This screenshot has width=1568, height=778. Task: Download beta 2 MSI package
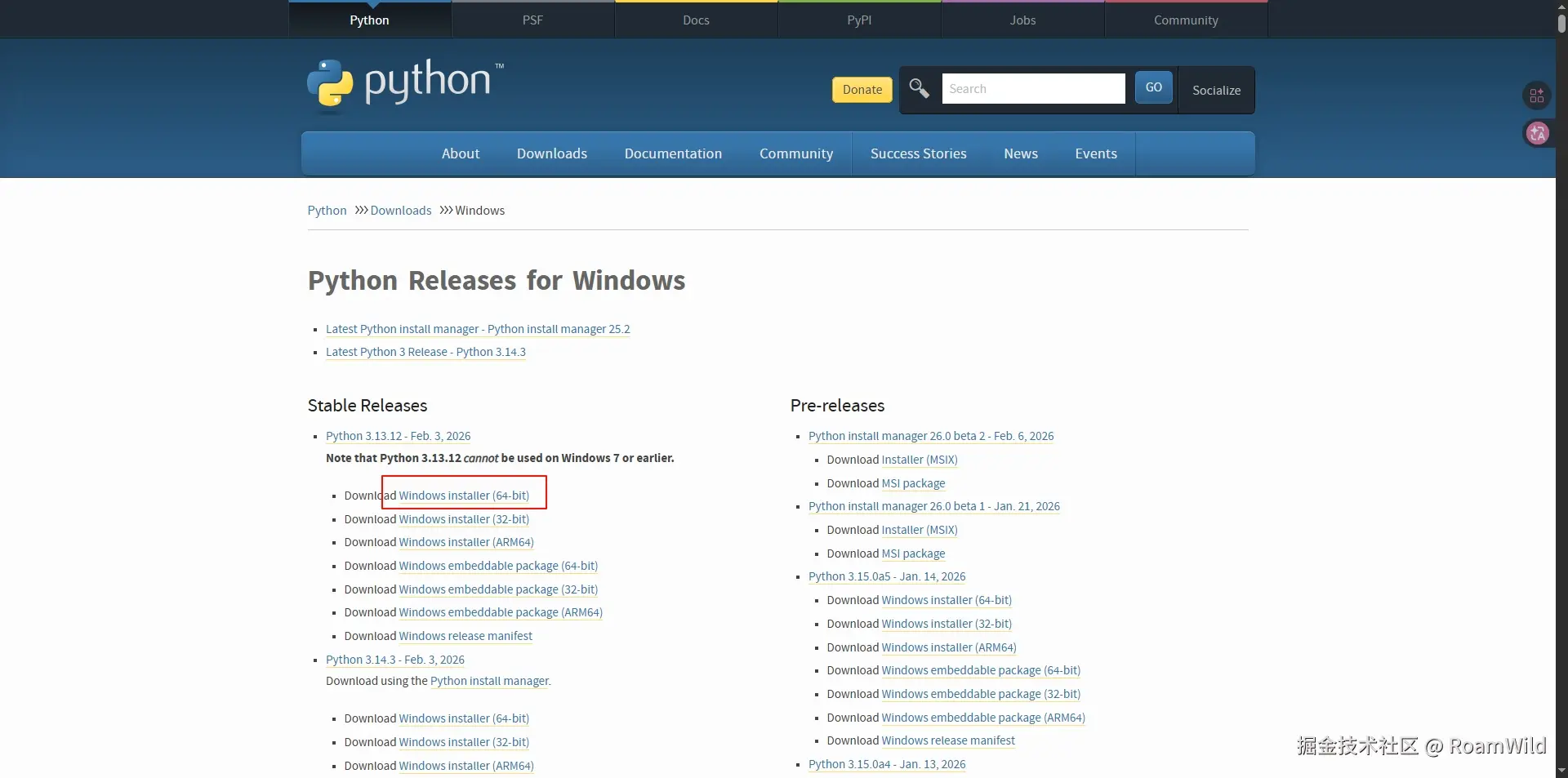point(914,483)
